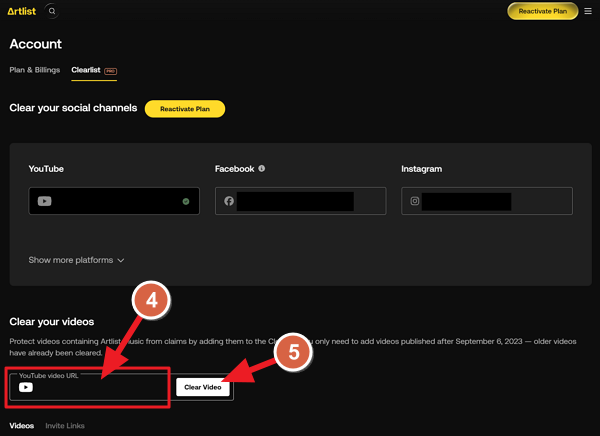Open the Artlist logo home link
The width and height of the screenshot is (600, 436).
pyautogui.click(x=21, y=11)
